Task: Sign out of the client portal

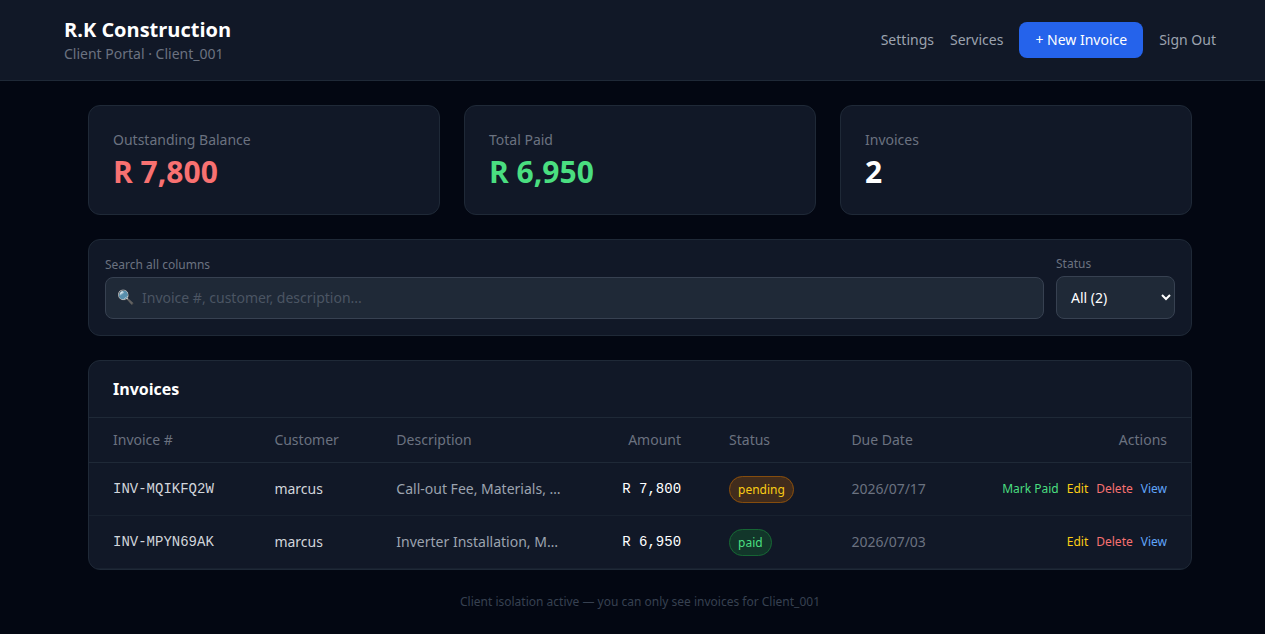Action: pyautogui.click(x=1187, y=40)
